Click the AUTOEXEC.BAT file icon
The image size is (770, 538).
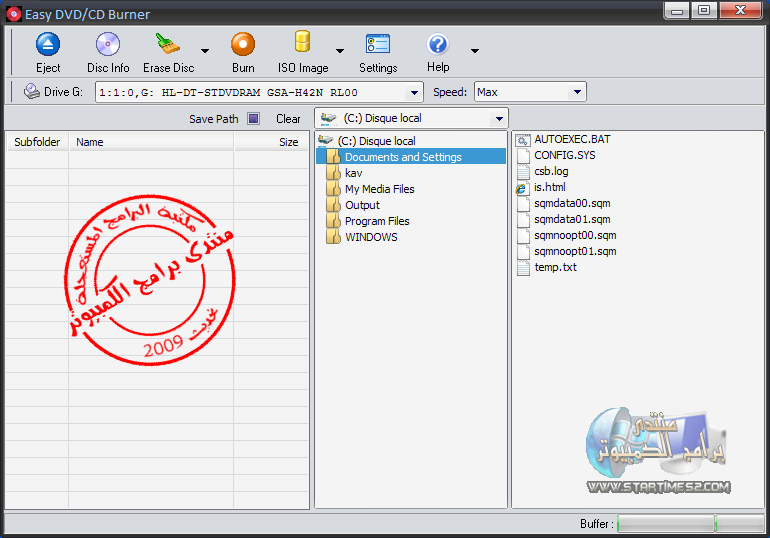tap(523, 140)
